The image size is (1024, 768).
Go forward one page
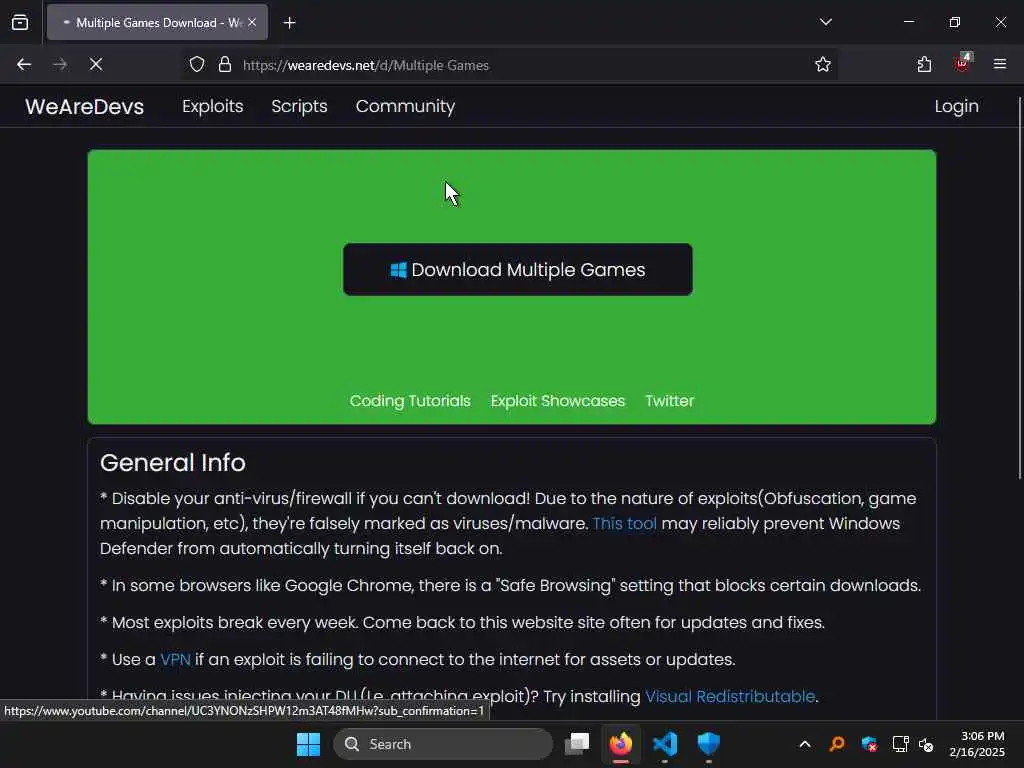click(59, 65)
